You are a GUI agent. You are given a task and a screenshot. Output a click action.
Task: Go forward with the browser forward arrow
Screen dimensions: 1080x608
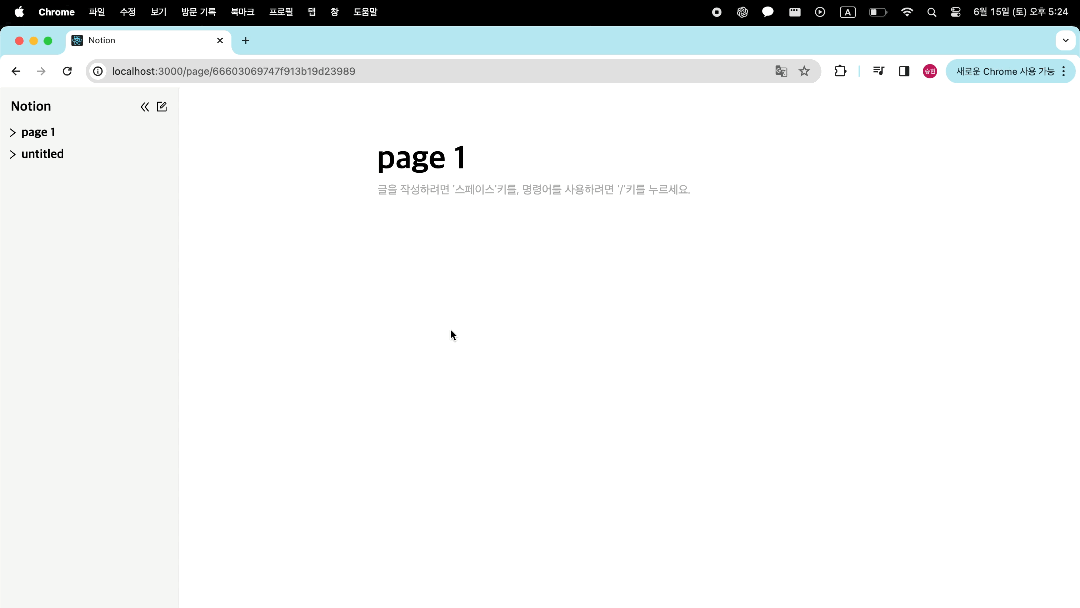click(41, 71)
